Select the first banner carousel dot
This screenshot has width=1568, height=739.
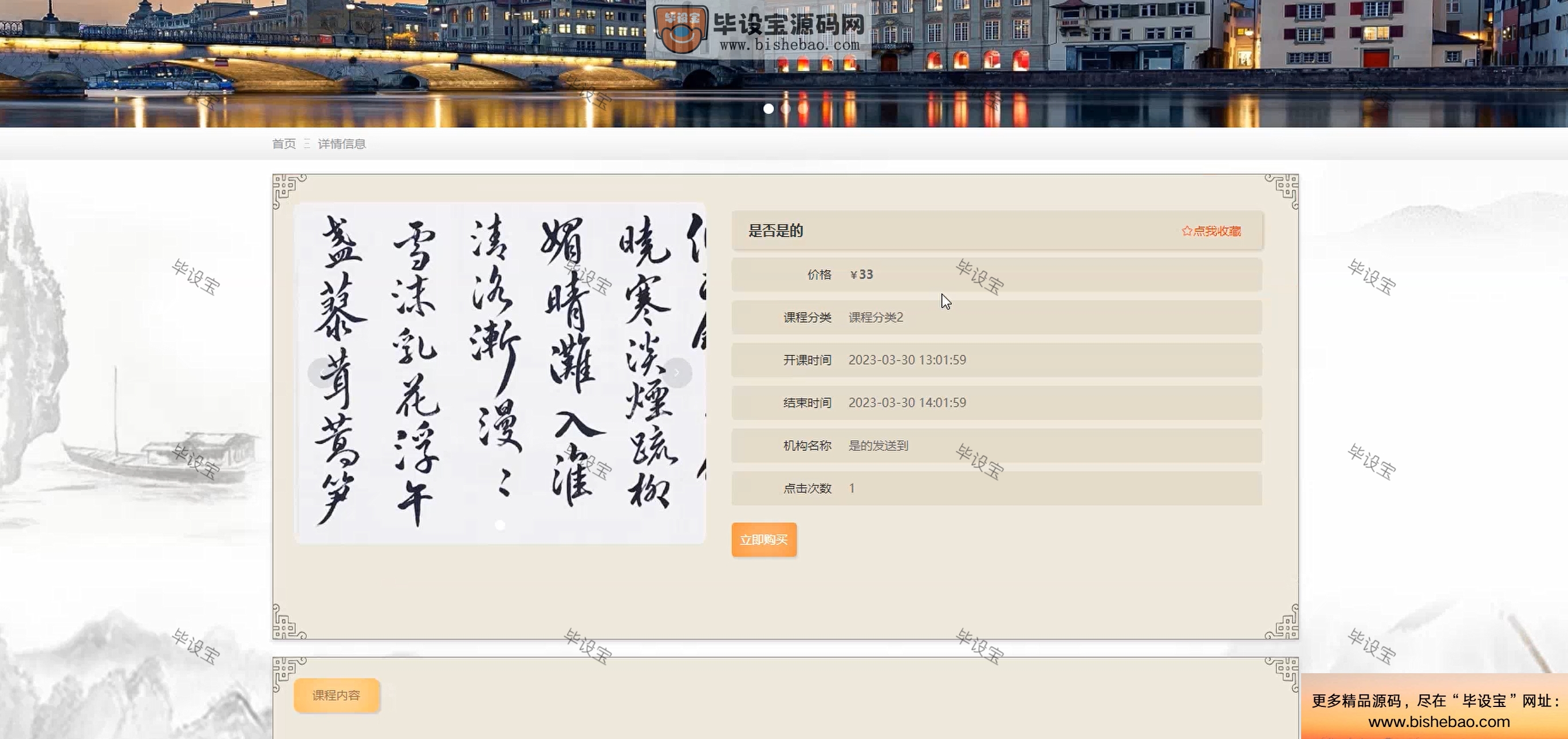769,109
